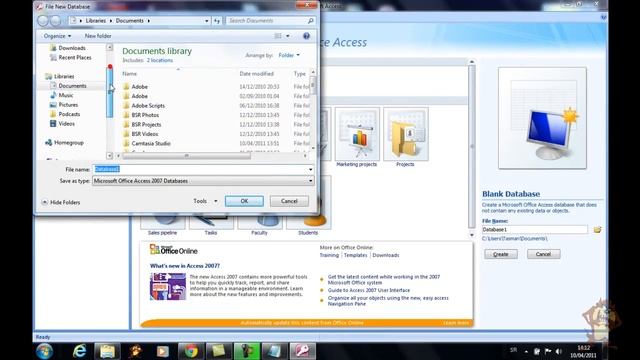Click Cancel in the Blank Database pane
This screenshot has width=640, height=360.
(543, 254)
